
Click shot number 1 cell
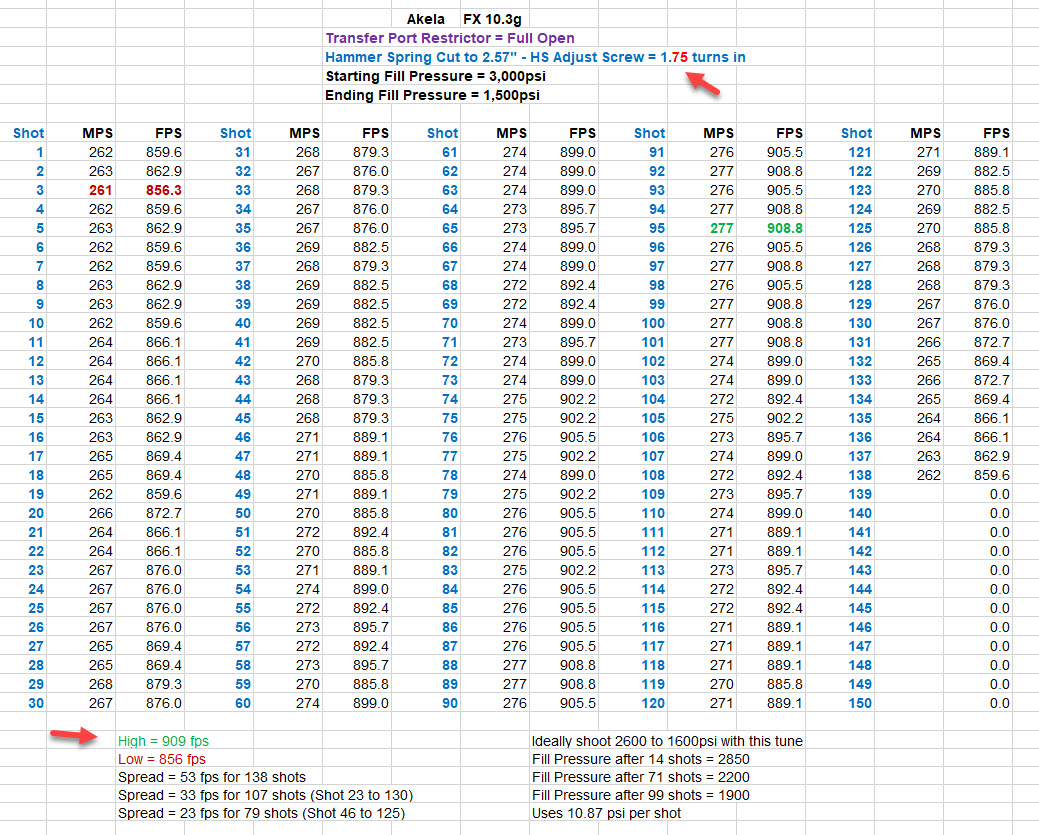click(40, 152)
